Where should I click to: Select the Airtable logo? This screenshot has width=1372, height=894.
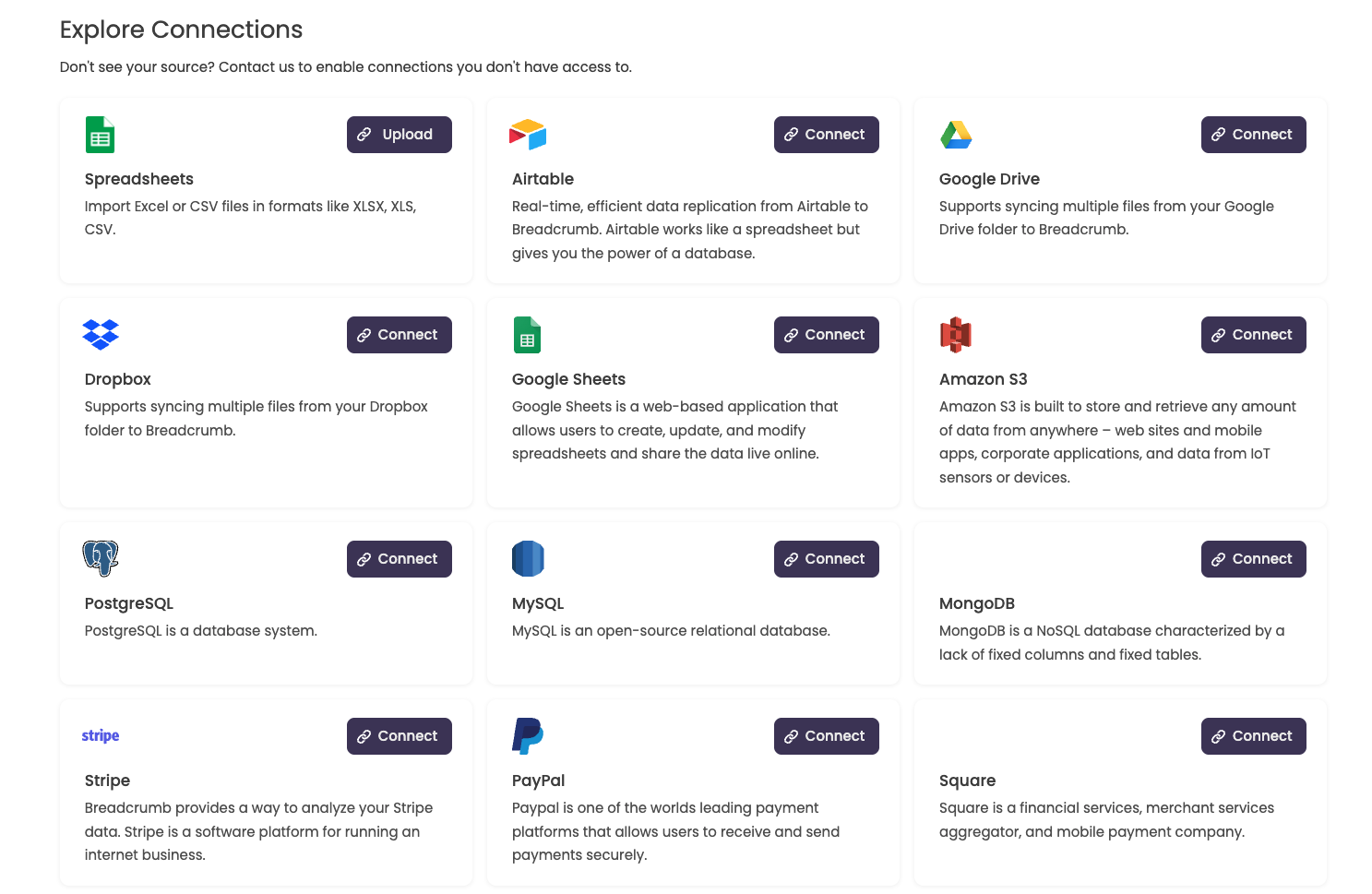click(527, 134)
